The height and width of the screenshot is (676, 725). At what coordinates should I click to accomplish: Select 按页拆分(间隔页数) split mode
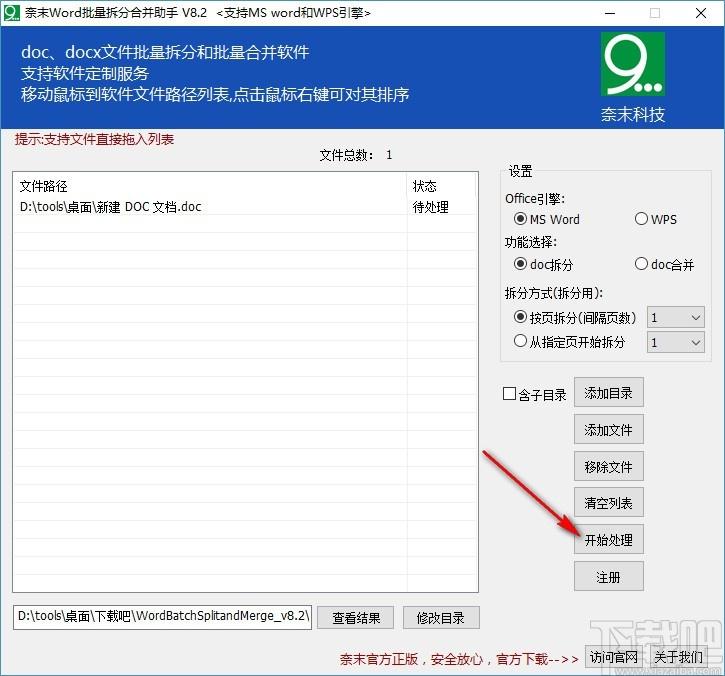click(x=575, y=318)
